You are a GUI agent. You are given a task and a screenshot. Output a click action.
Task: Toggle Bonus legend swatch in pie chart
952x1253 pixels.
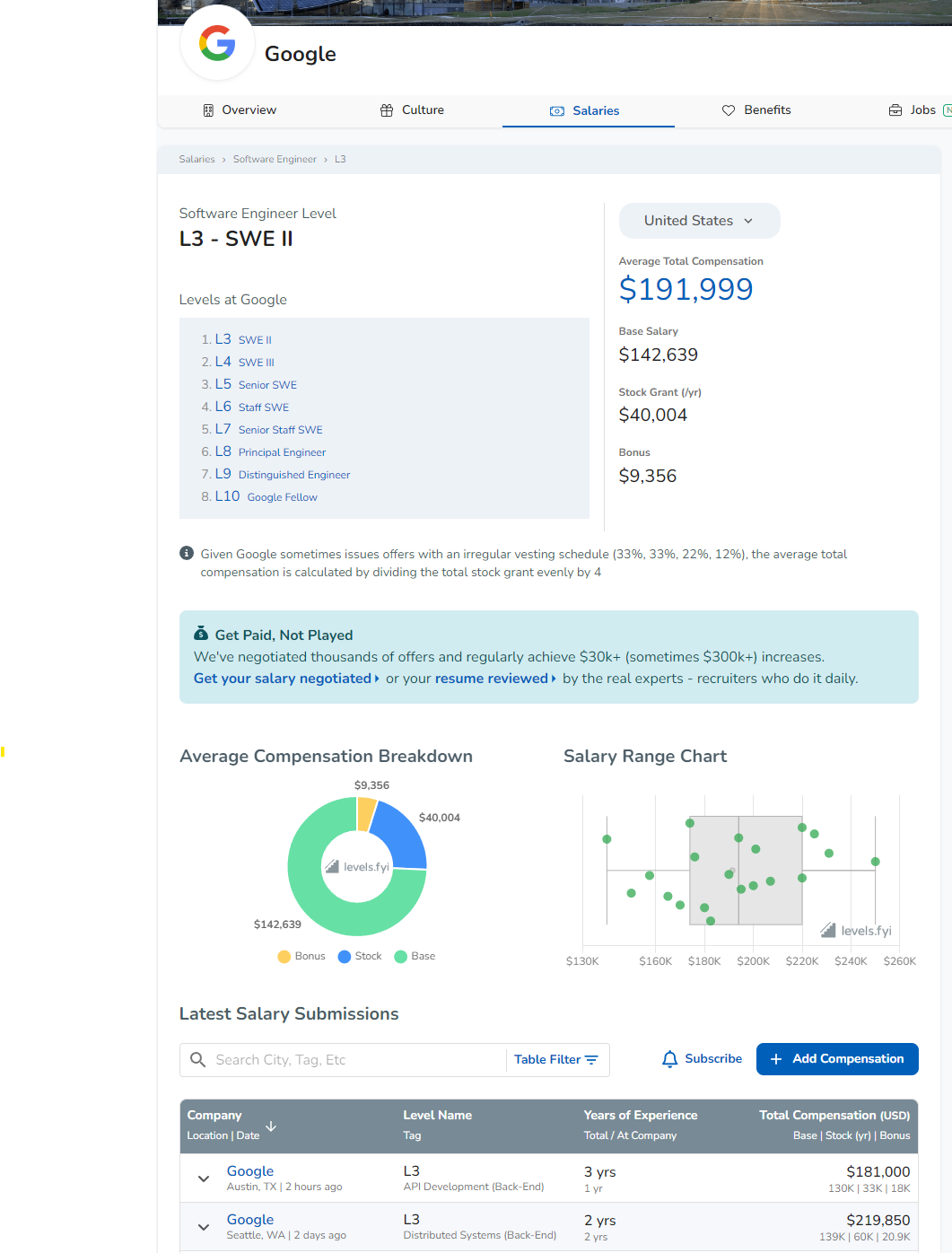coord(284,957)
